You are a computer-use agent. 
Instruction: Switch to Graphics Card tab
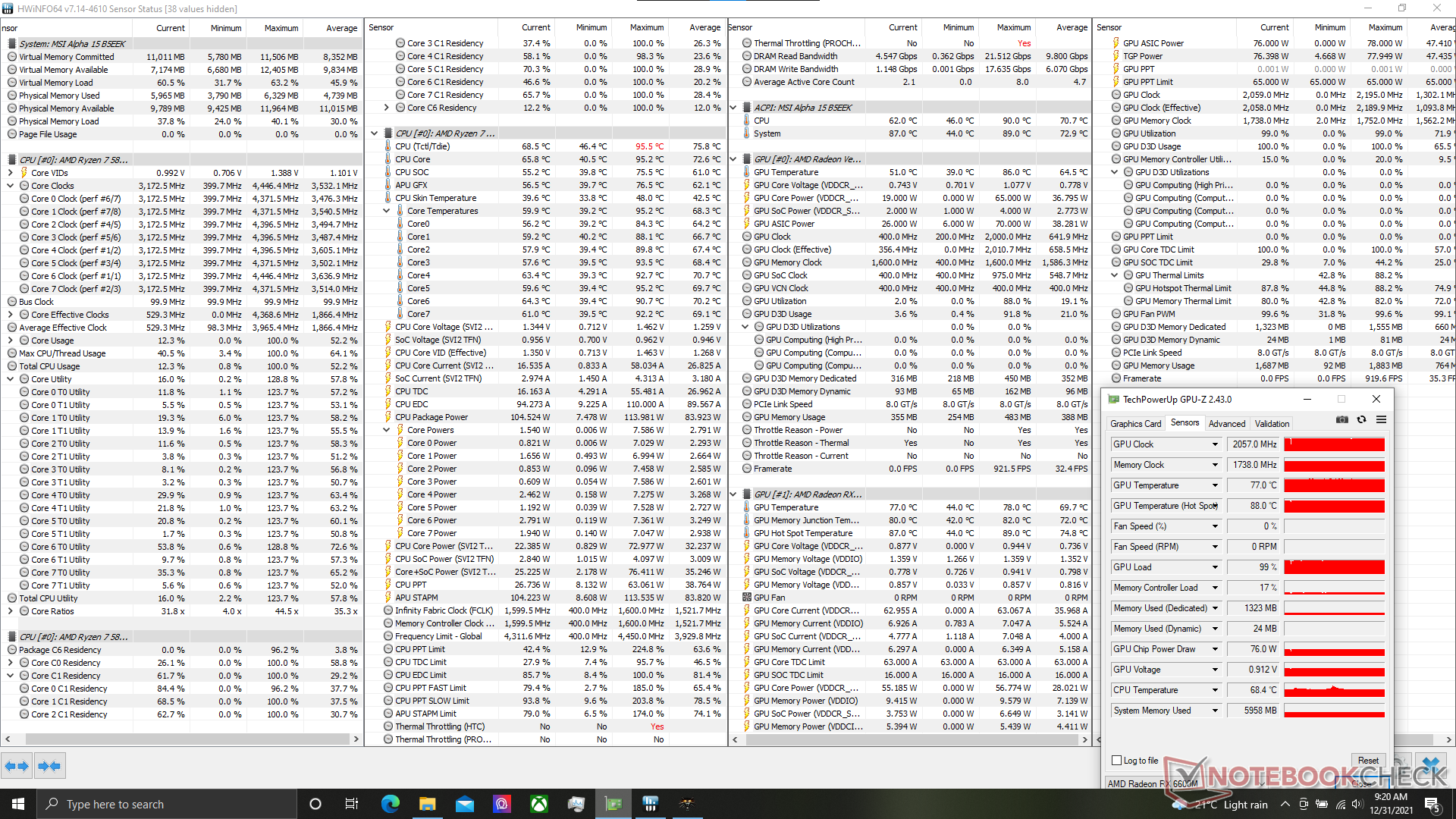(x=1135, y=424)
